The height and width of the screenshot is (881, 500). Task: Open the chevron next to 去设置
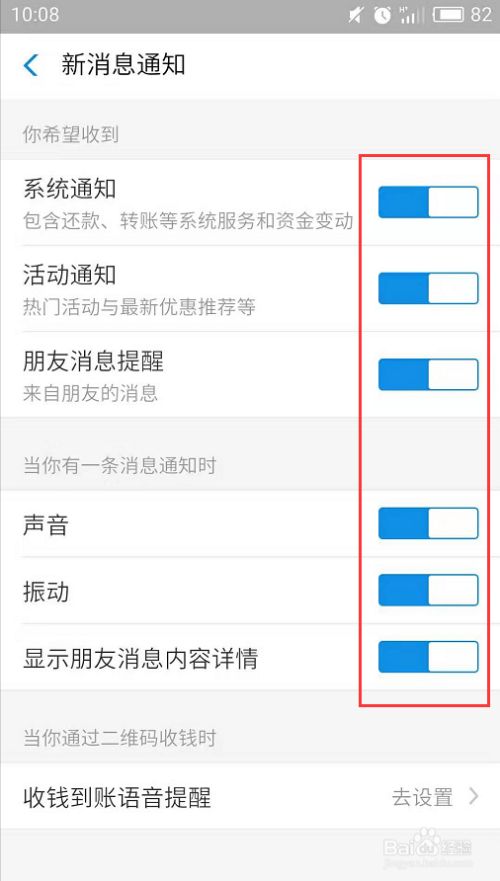(474, 796)
